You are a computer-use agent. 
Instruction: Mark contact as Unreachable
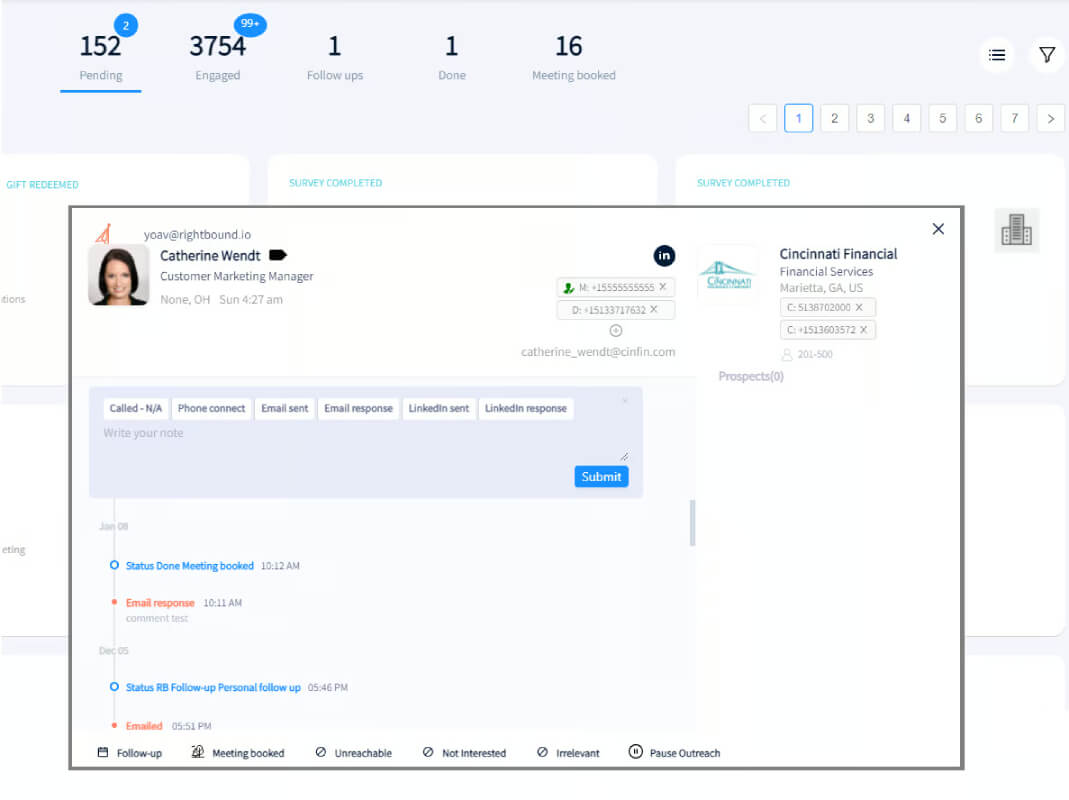[354, 753]
